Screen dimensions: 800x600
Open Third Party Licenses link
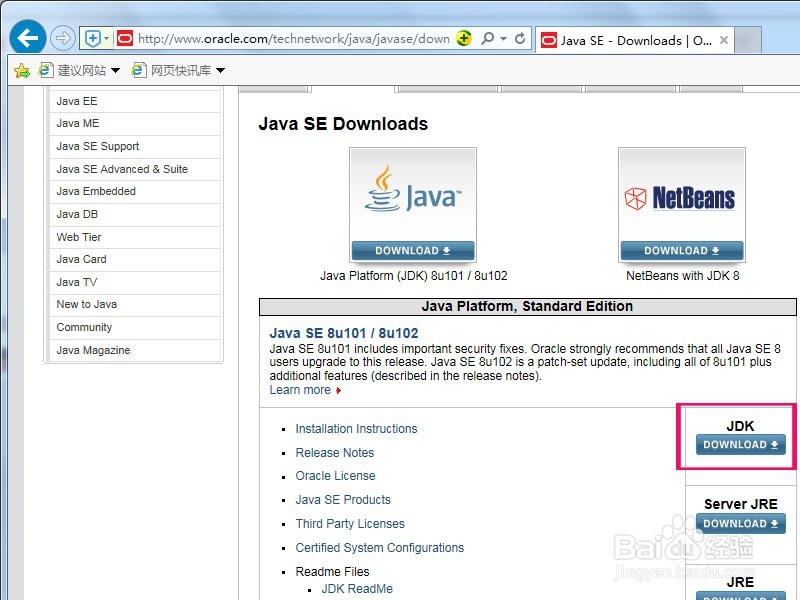pos(350,524)
